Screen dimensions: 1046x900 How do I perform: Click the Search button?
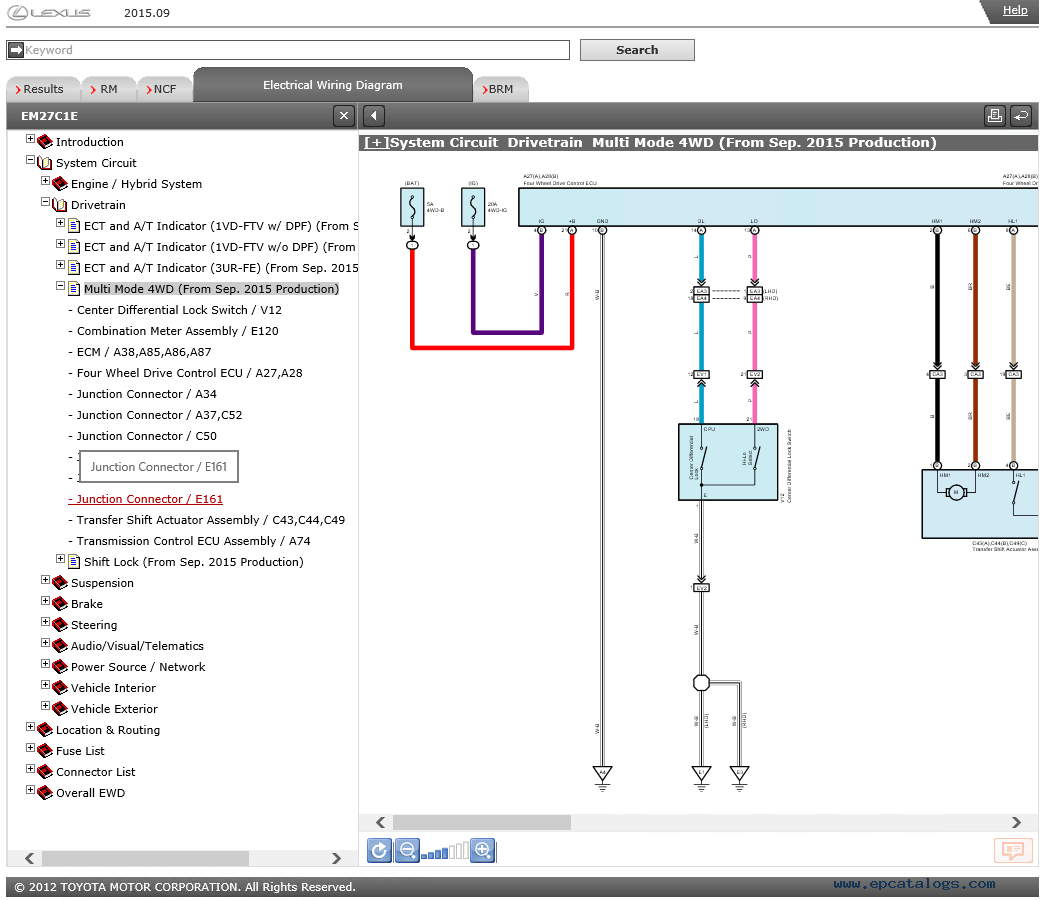(x=637, y=50)
